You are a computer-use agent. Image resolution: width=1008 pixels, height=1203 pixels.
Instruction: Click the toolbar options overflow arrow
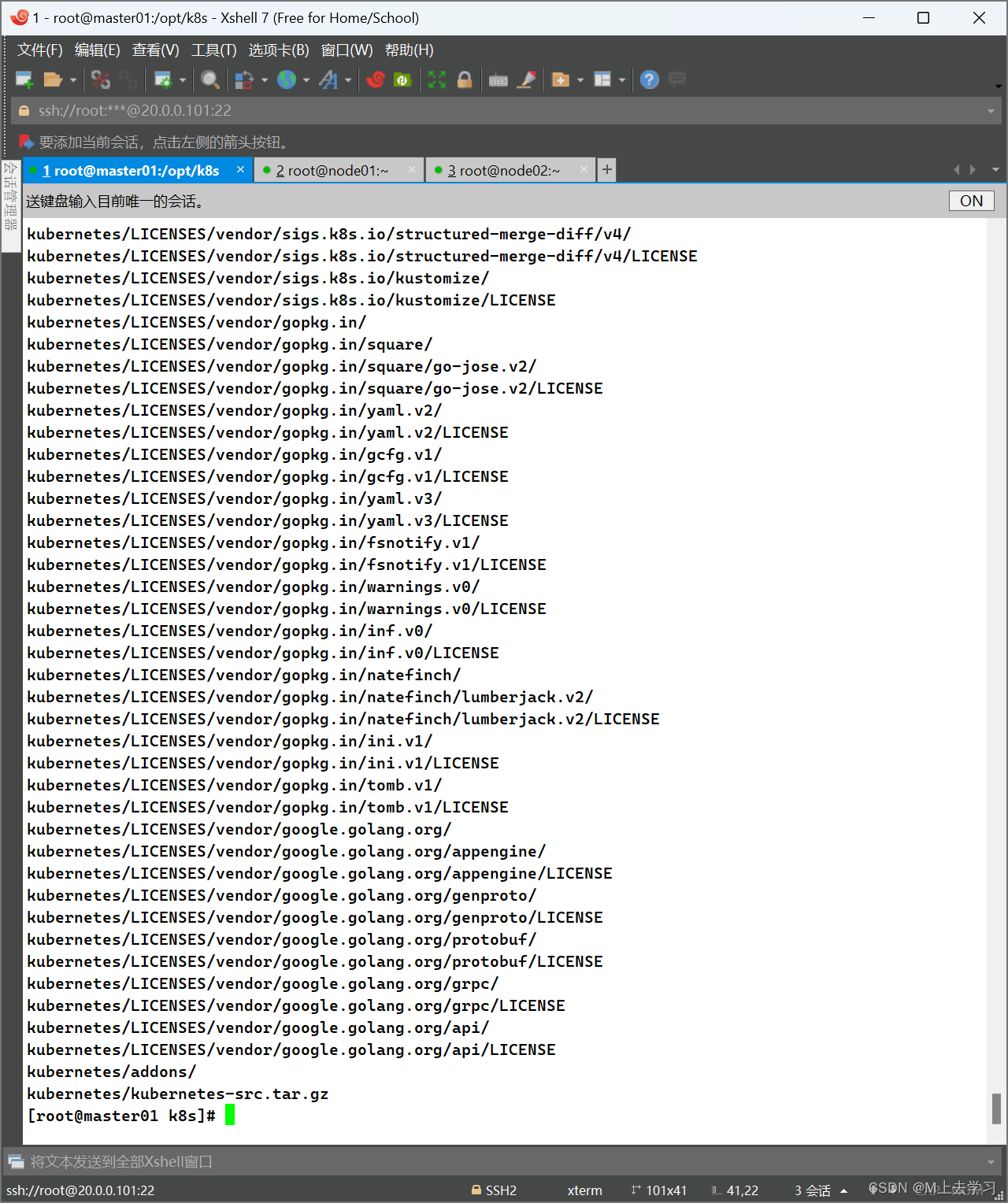[x=998, y=87]
